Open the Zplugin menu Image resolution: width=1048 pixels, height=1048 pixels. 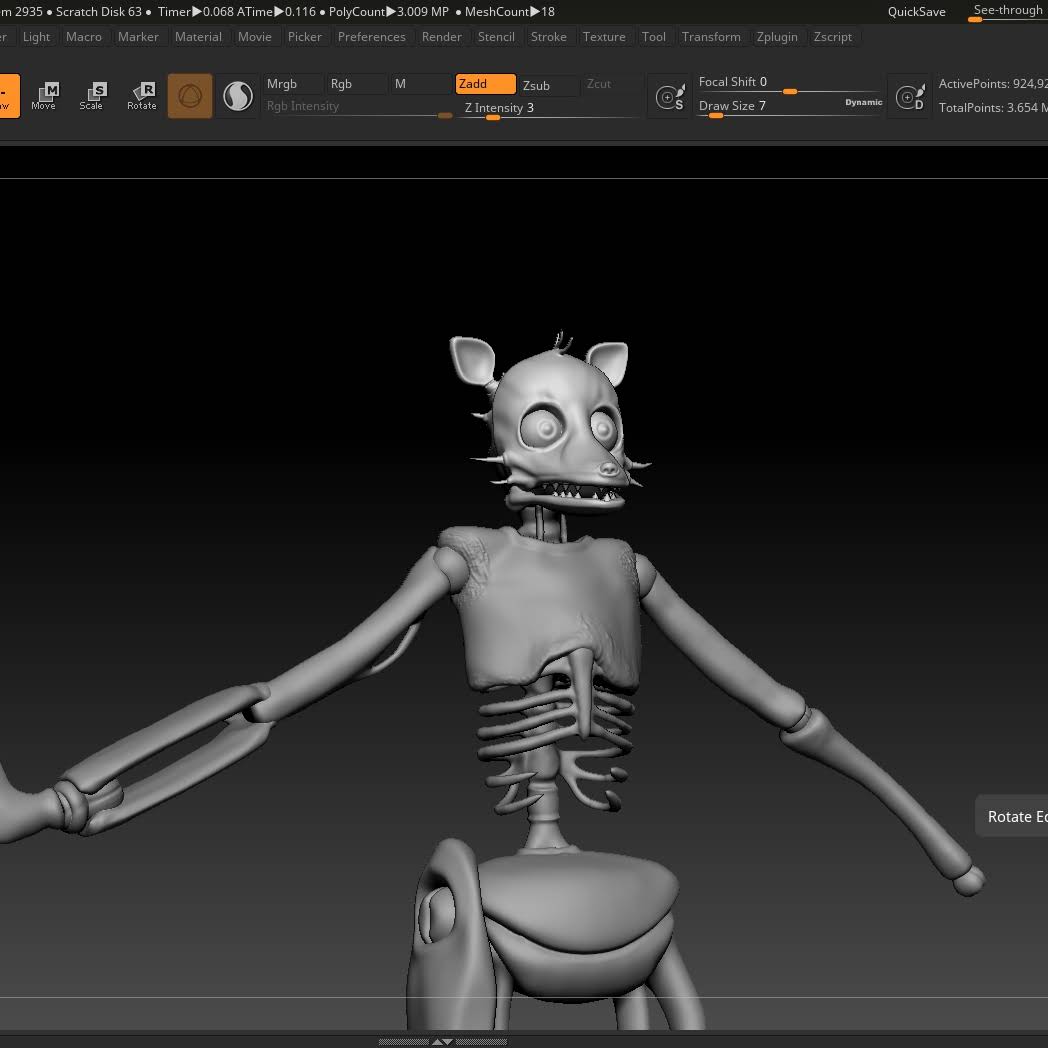777,37
